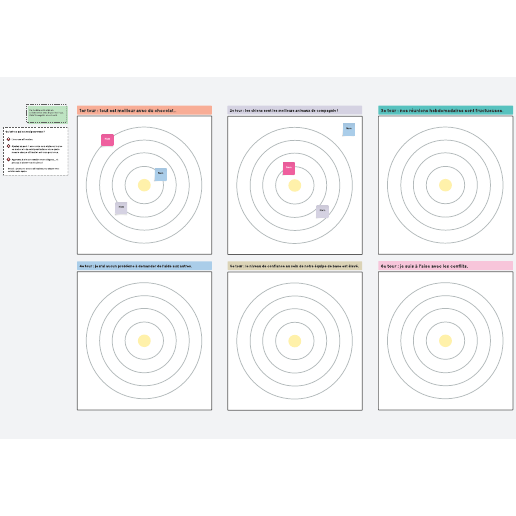
Task: Select the orange '1er tour' chocolat header
Action: (x=144, y=110)
